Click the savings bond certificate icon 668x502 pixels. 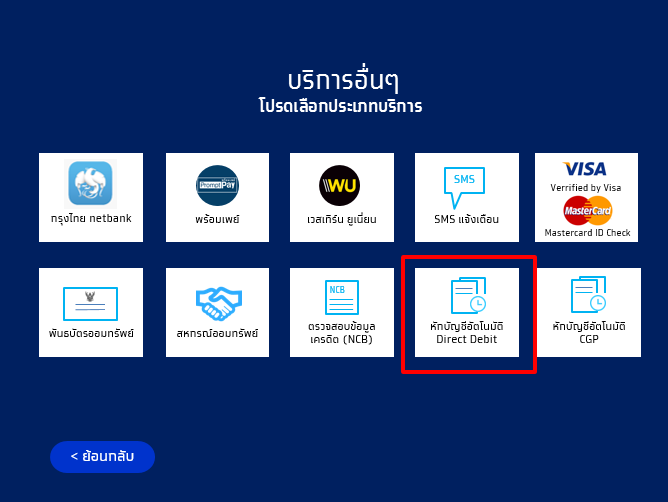click(90, 301)
